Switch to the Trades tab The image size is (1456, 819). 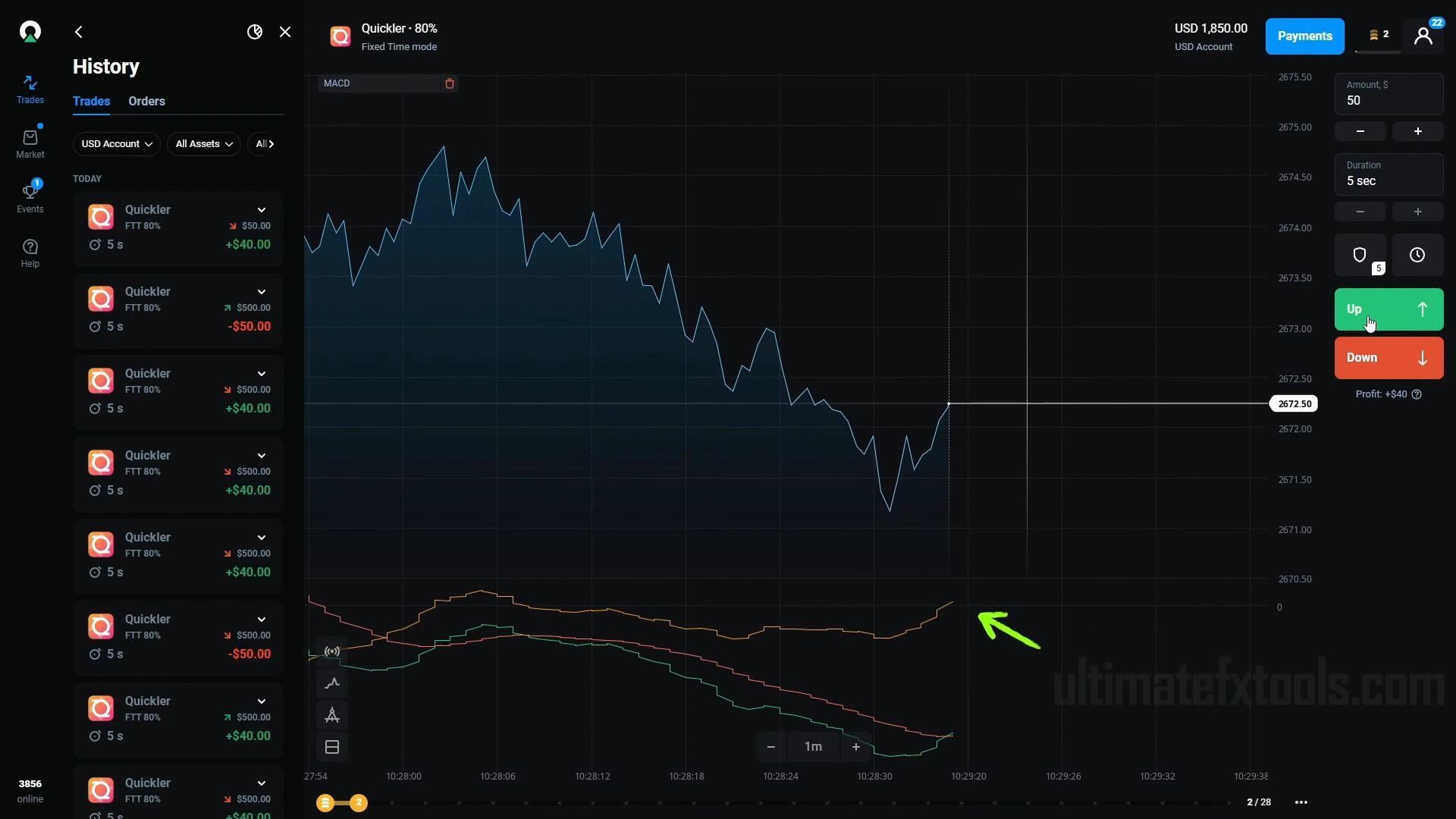pyautogui.click(x=91, y=102)
